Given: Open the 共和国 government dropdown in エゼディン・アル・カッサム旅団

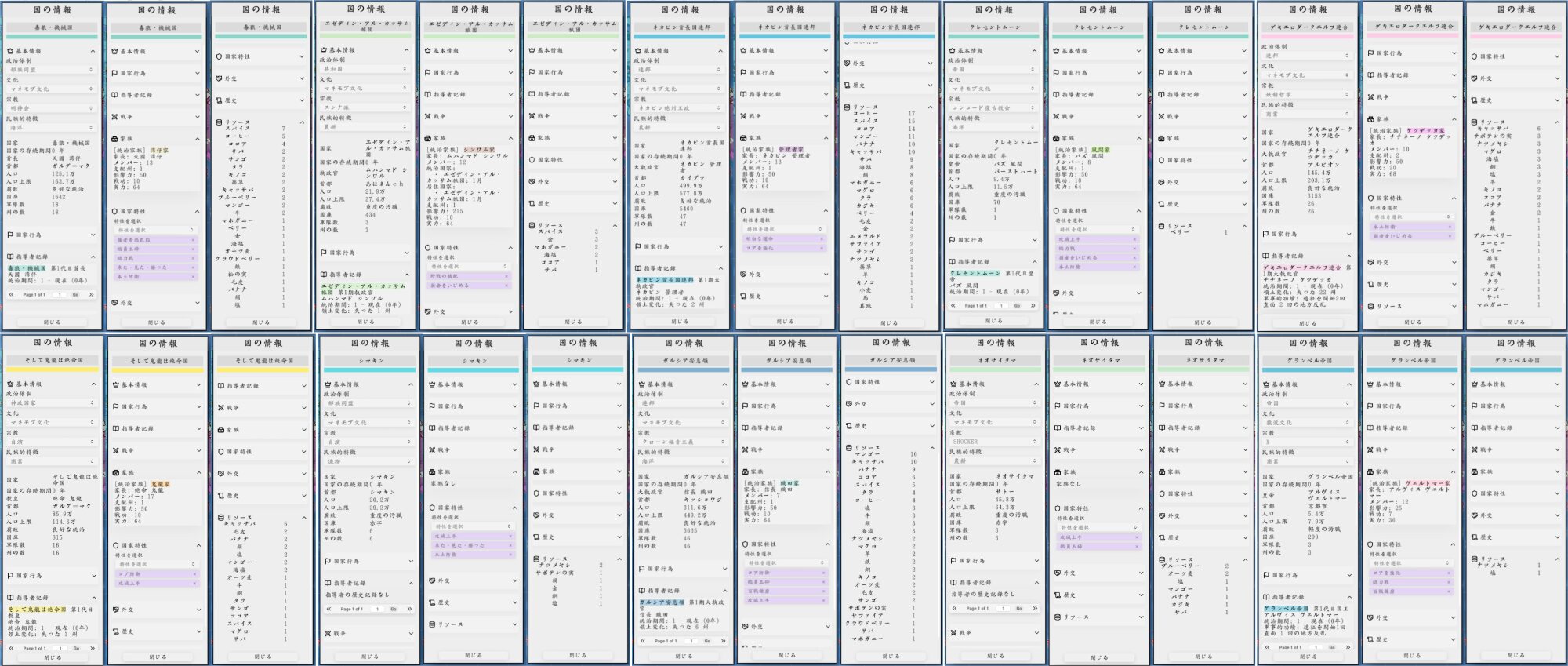Looking at the screenshot, I should [365, 69].
